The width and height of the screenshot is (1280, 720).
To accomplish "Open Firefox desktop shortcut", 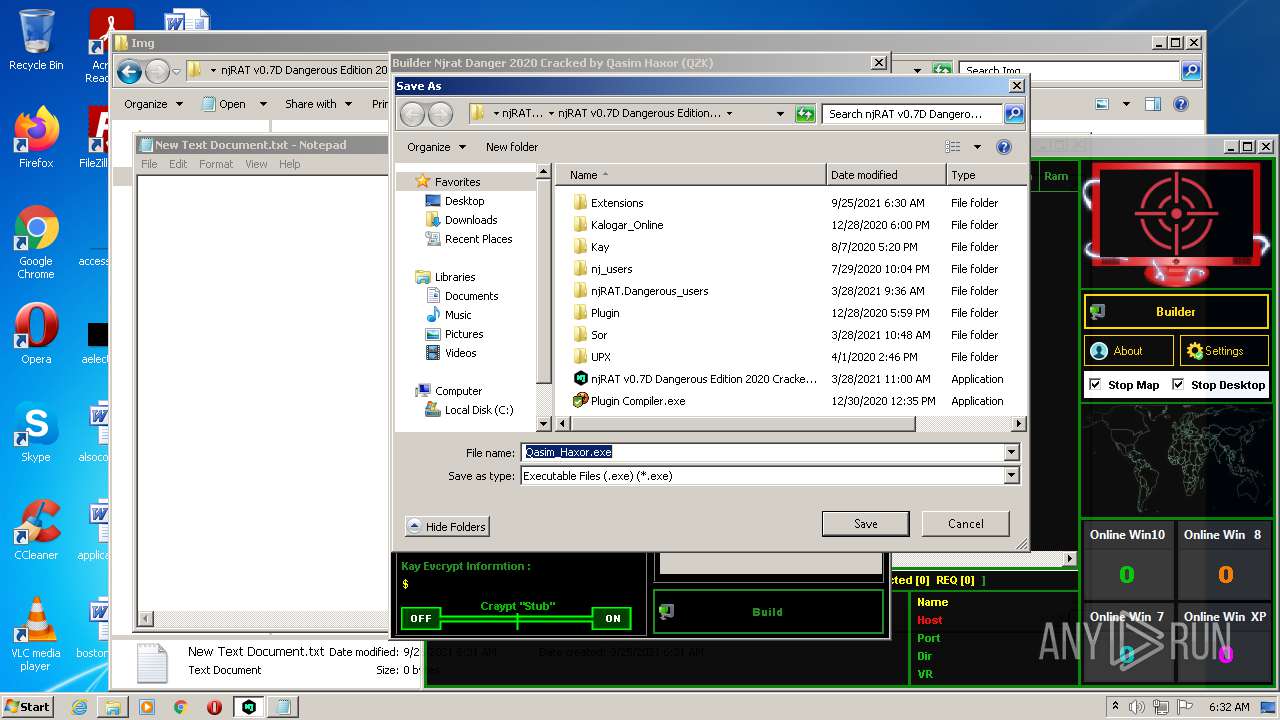I will (36, 138).
